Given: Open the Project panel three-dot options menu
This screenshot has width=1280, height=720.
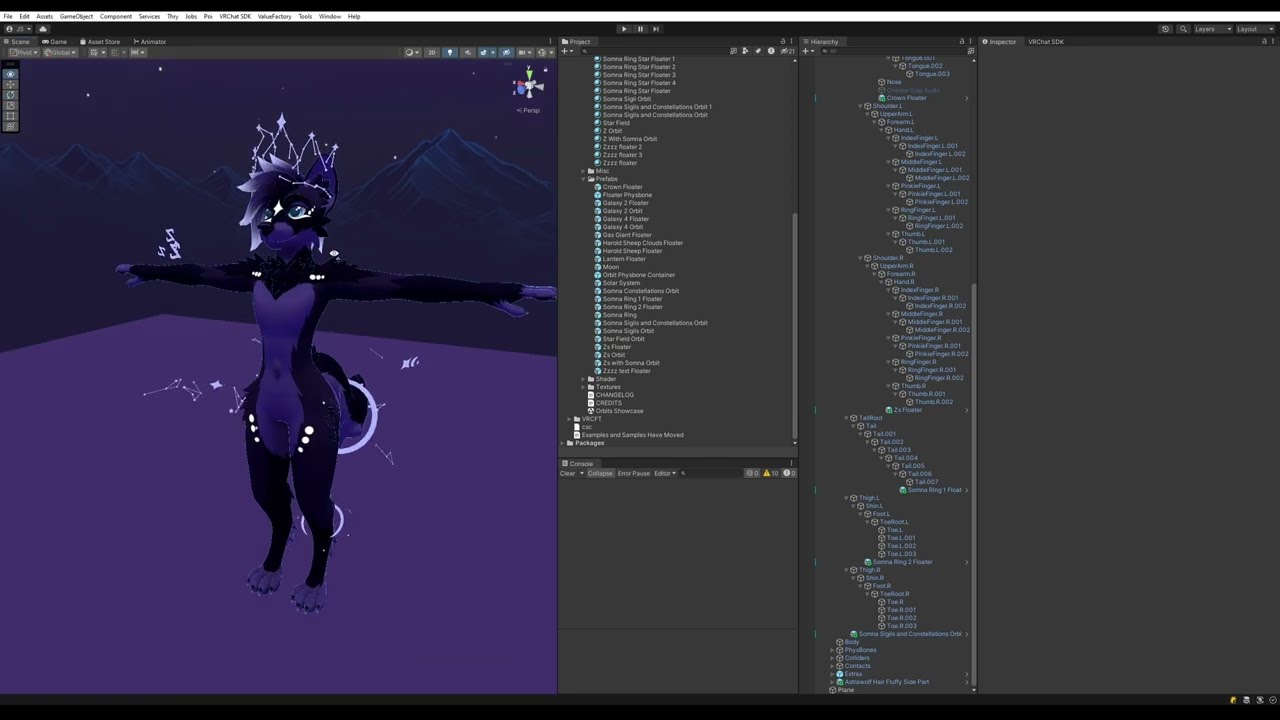Looking at the screenshot, I should click(x=793, y=42).
